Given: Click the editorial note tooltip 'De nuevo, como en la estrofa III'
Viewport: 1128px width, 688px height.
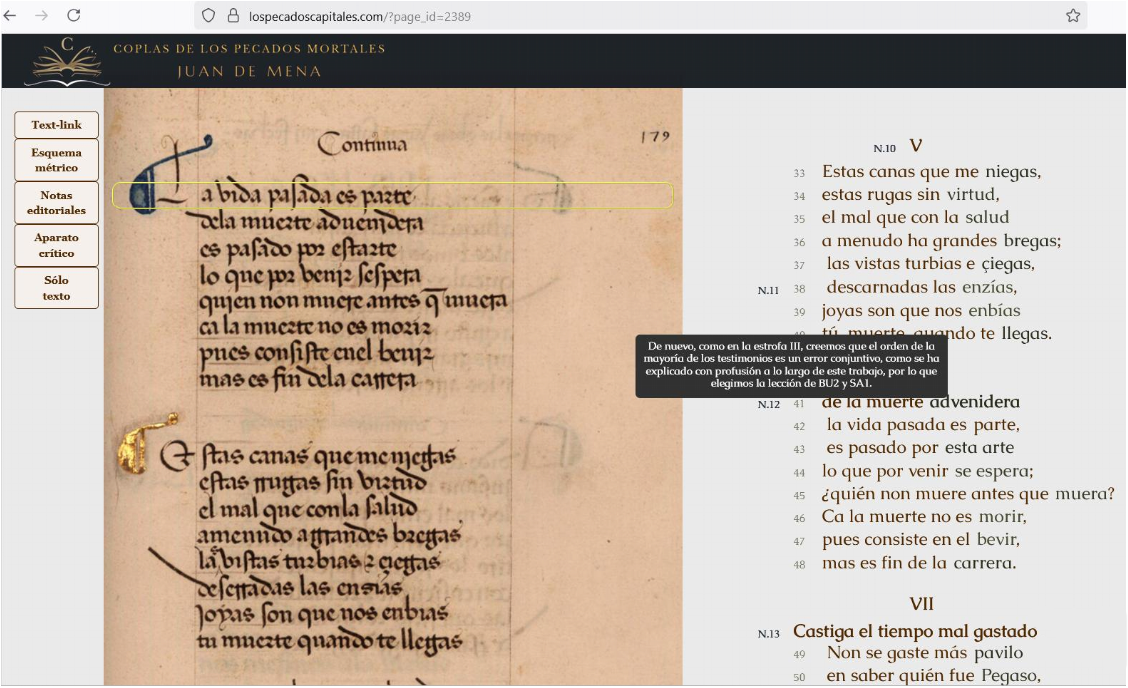Looking at the screenshot, I should (791, 366).
